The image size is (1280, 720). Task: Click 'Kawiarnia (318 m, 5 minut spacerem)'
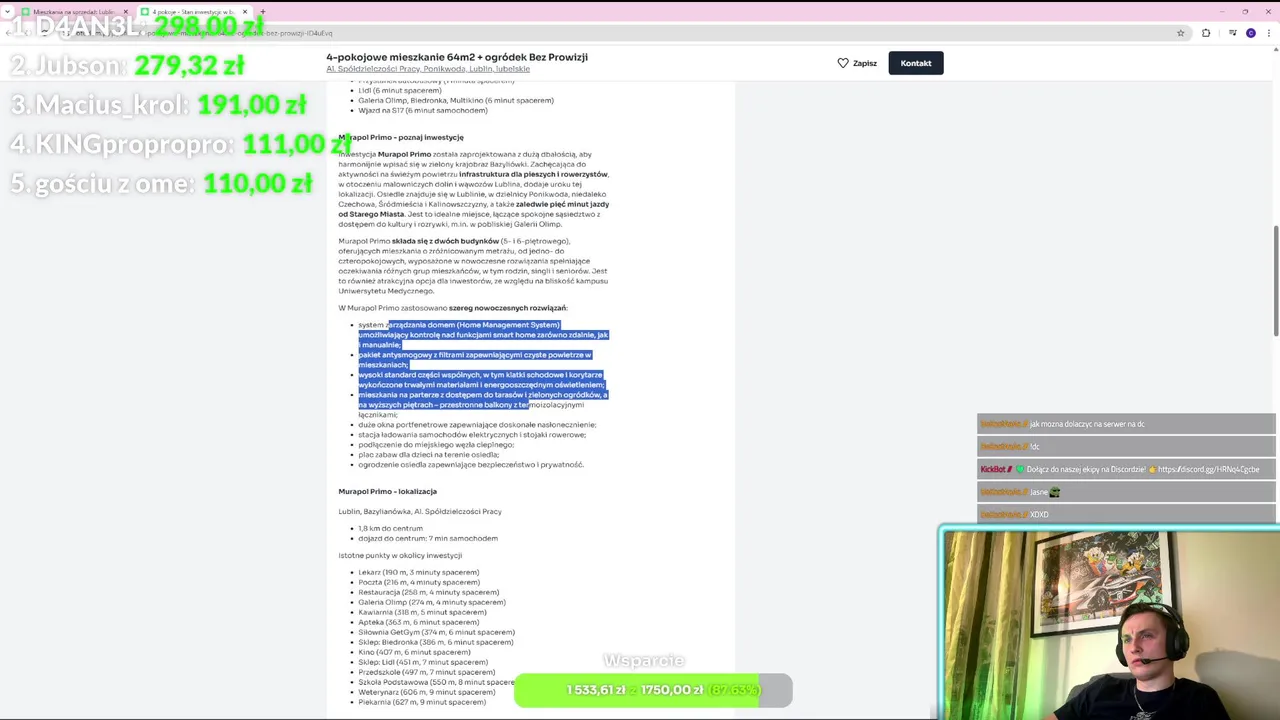click(422, 612)
